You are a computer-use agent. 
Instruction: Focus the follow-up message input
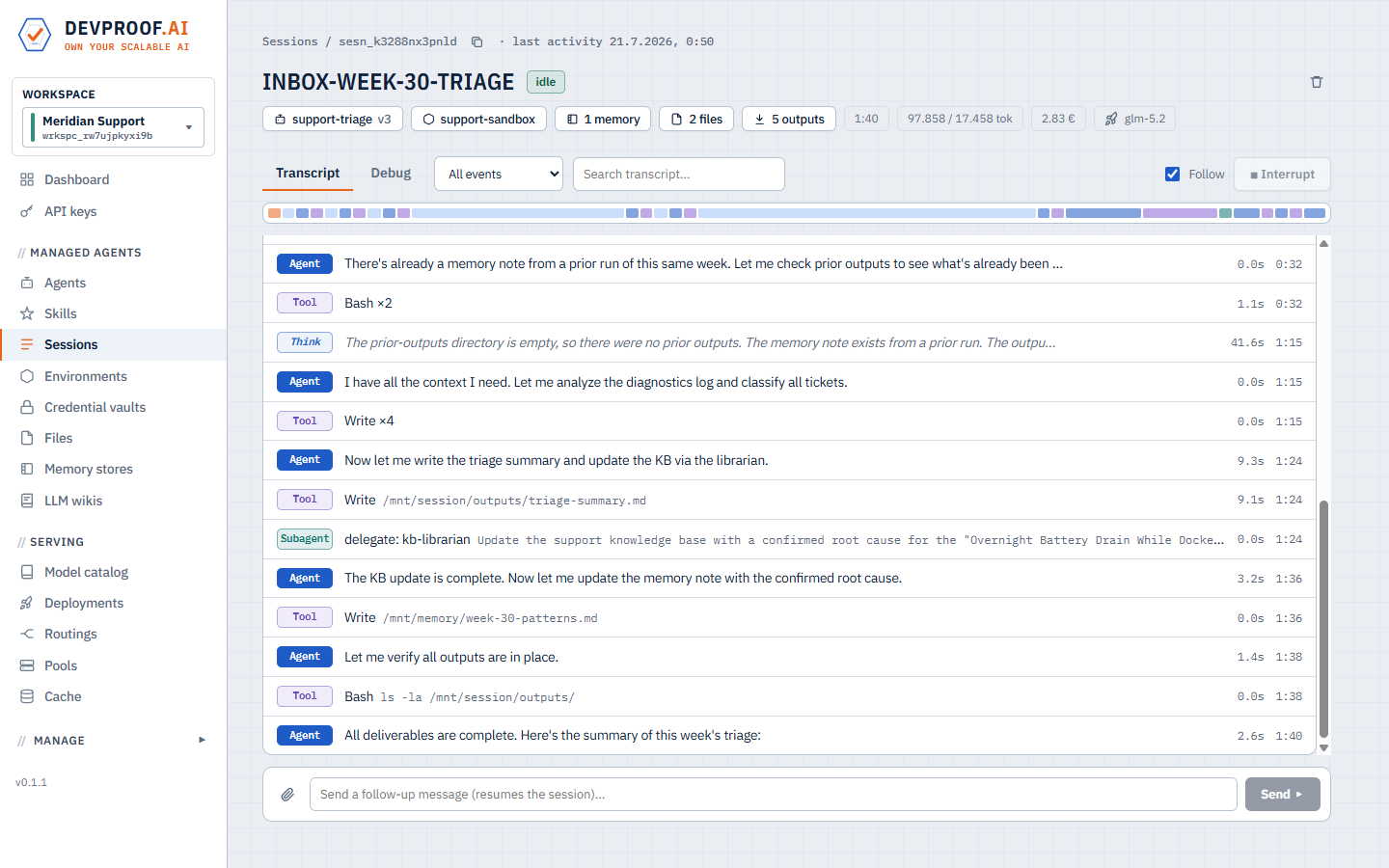pyautogui.click(x=774, y=795)
